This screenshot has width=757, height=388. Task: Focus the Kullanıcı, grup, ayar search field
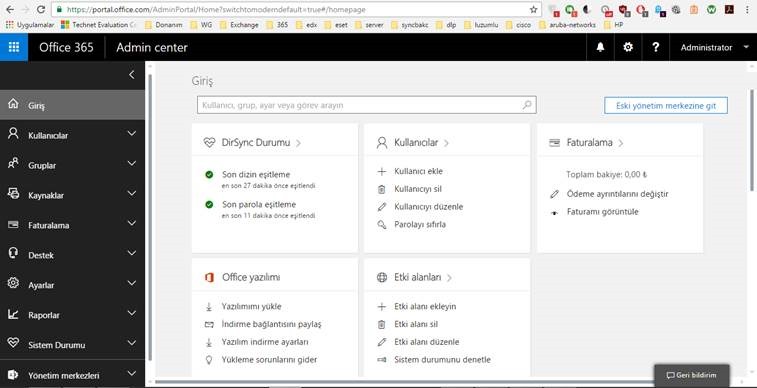(366, 105)
